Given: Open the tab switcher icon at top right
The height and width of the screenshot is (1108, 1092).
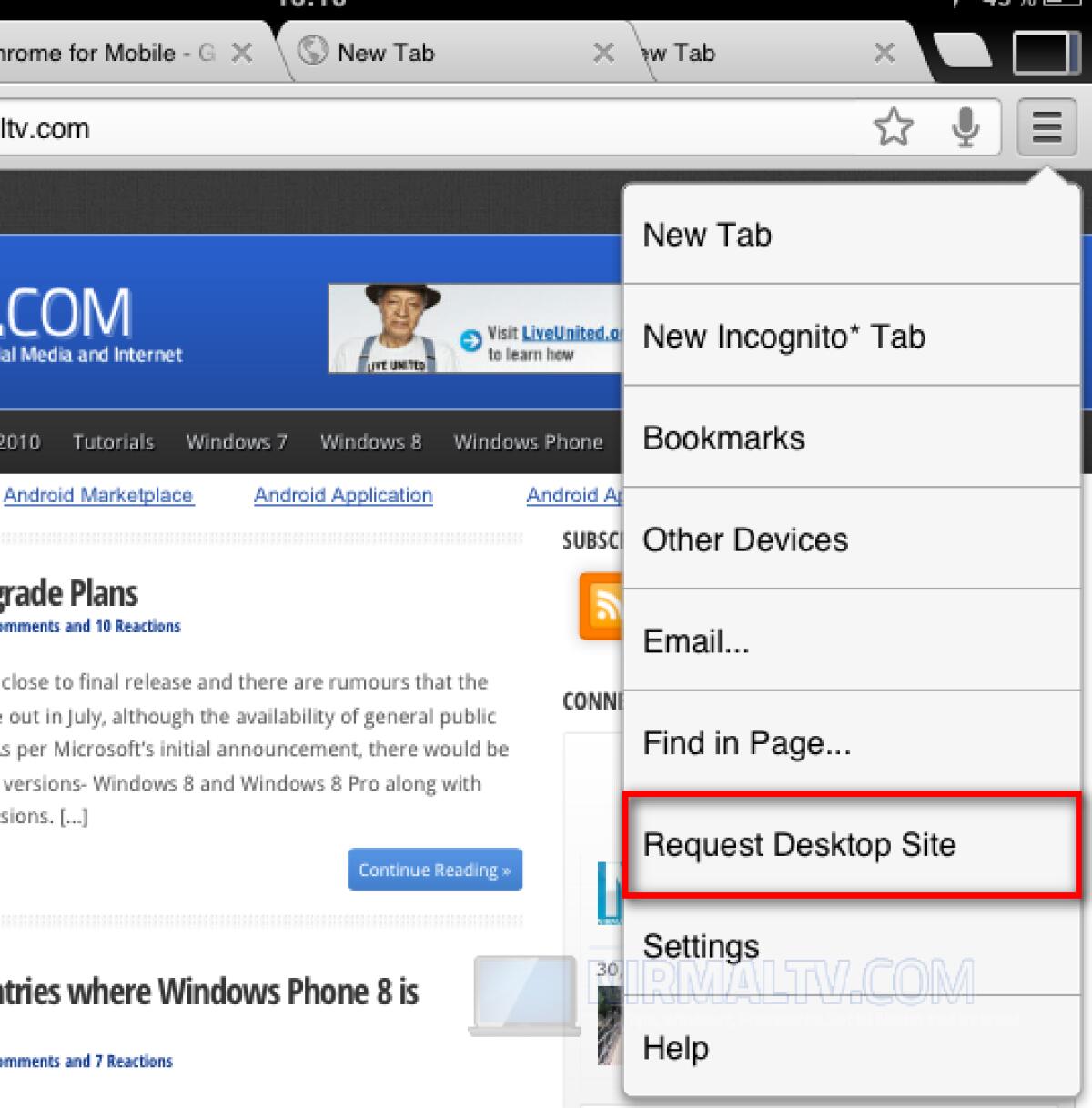Looking at the screenshot, I should [1046, 52].
